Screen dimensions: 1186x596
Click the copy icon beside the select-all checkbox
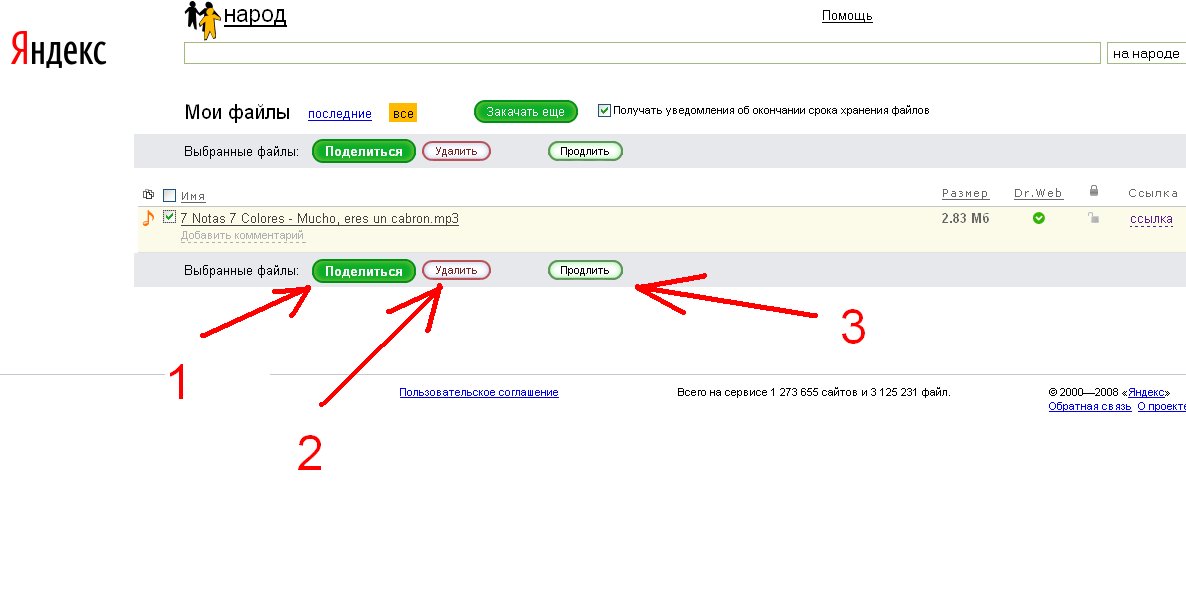(148, 194)
